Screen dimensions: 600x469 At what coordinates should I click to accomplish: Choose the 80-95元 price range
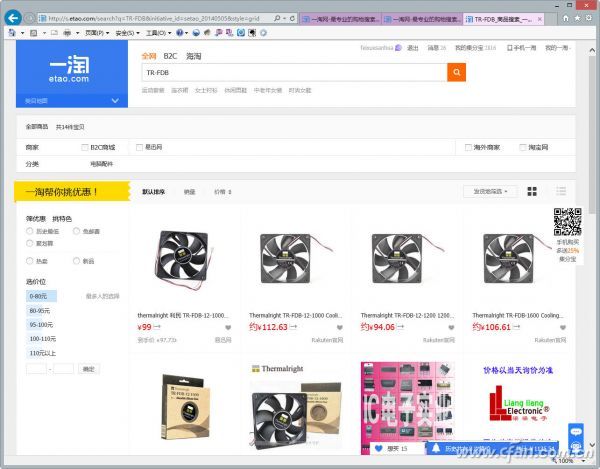click(x=40, y=311)
